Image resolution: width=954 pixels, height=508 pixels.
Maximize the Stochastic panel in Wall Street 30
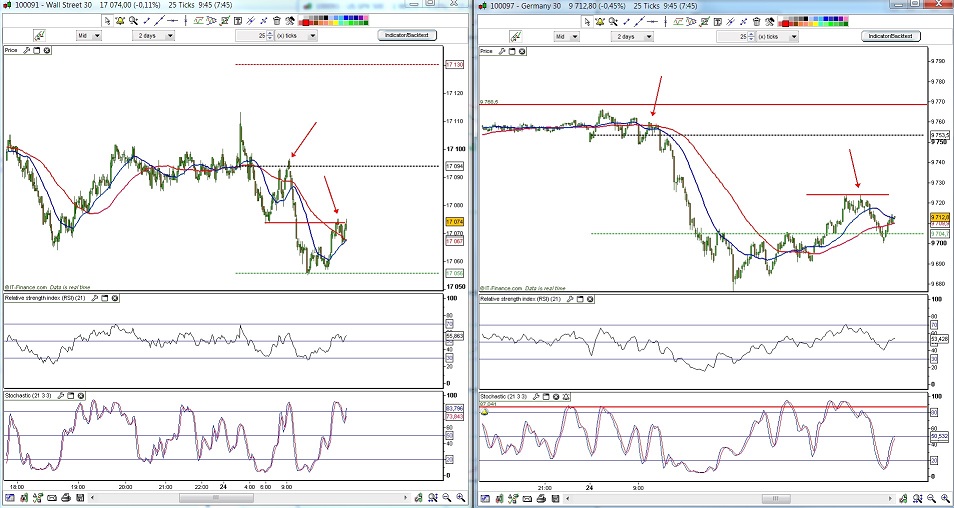[x=71, y=395]
